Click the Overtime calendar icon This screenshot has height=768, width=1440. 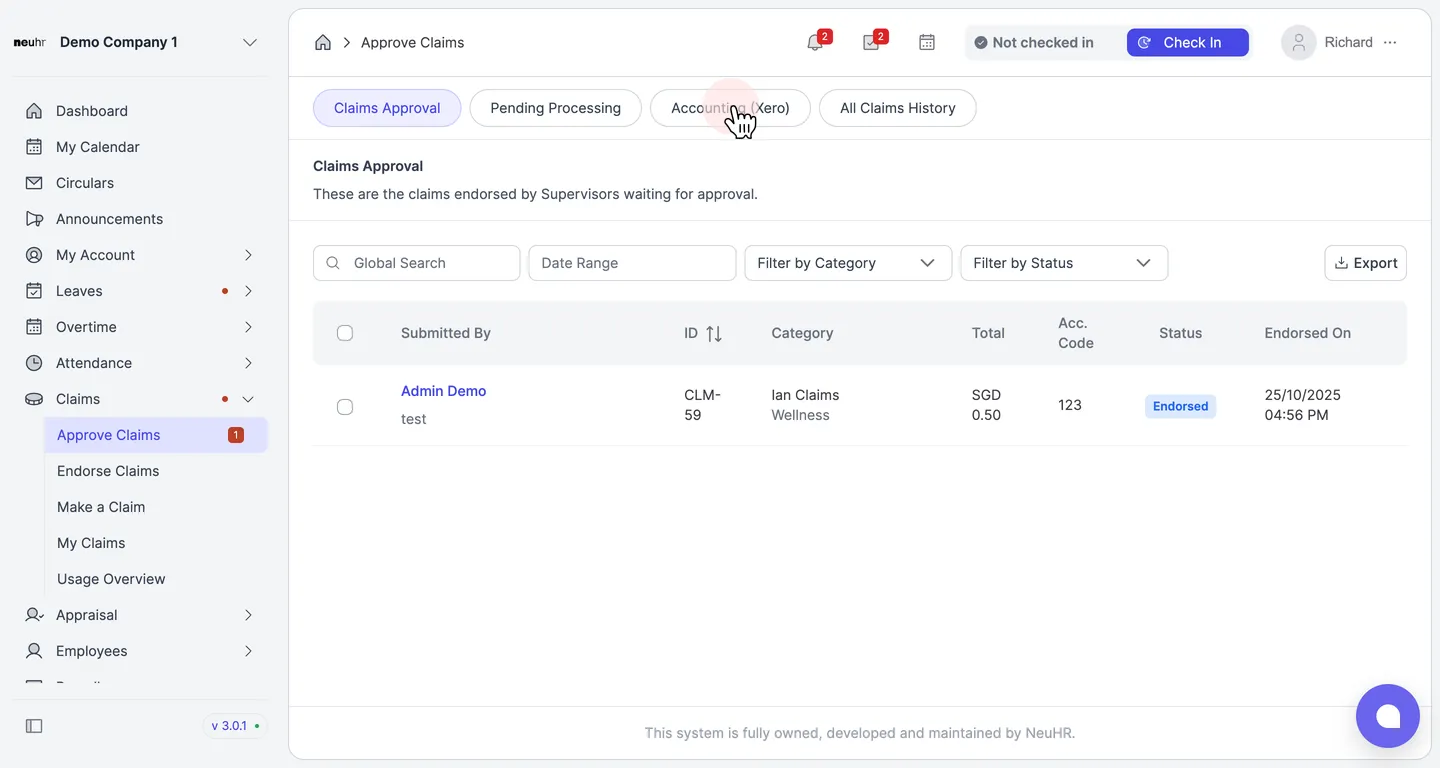[34, 327]
